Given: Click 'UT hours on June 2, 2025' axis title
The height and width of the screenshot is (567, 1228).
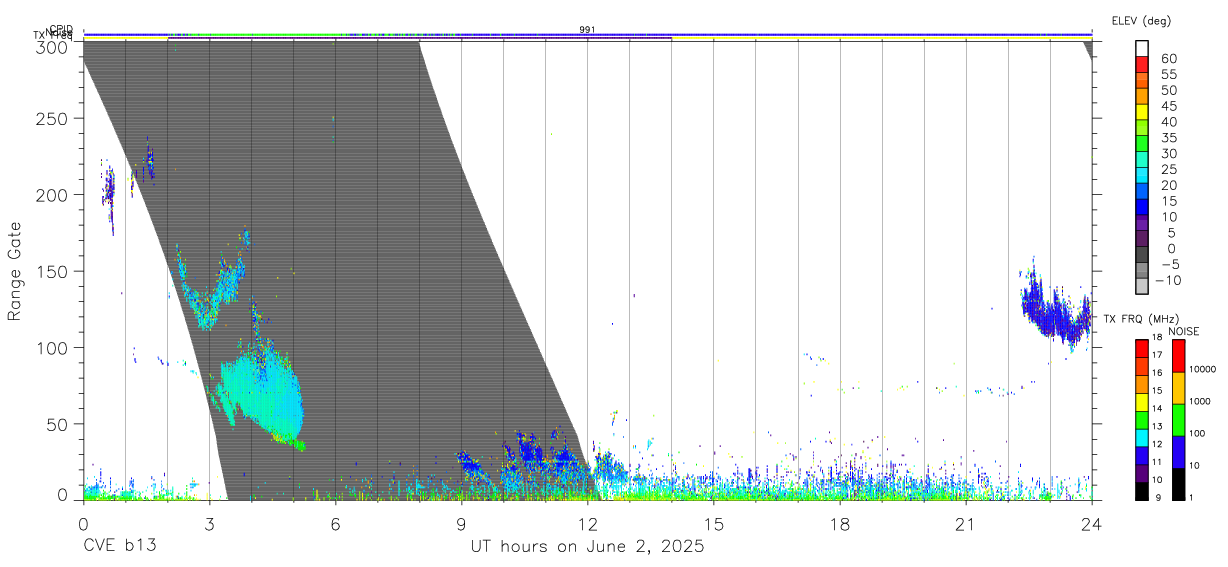Looking at the screenshot, I should (587, 547).
